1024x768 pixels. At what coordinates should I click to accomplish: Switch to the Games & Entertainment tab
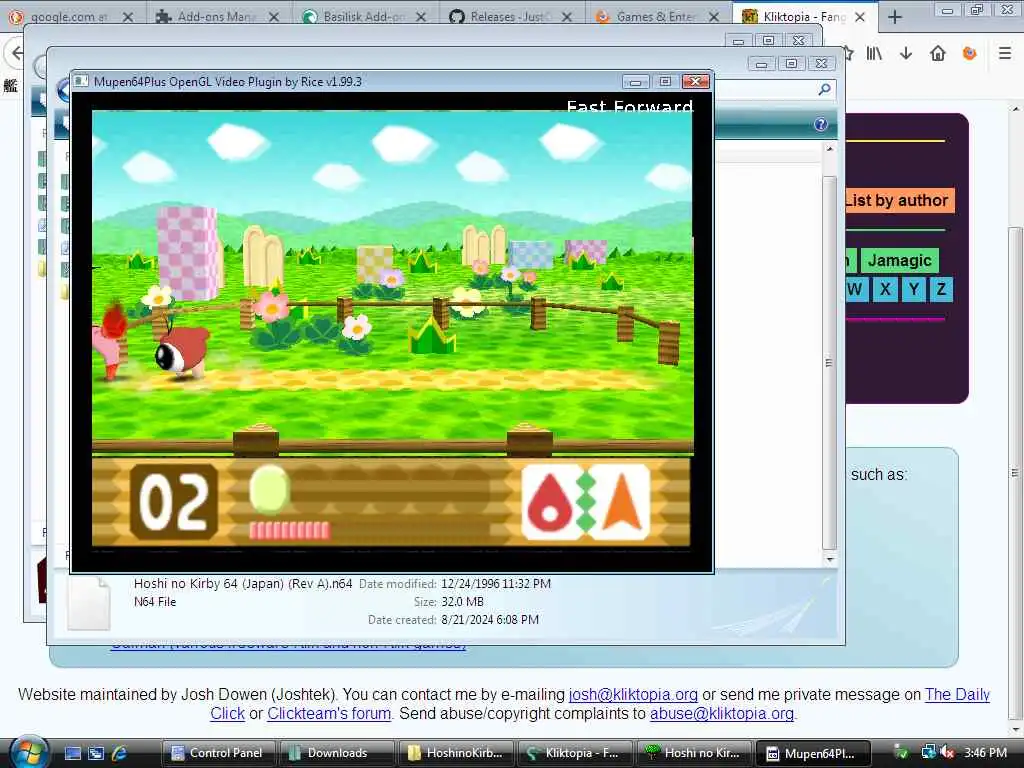655,16
